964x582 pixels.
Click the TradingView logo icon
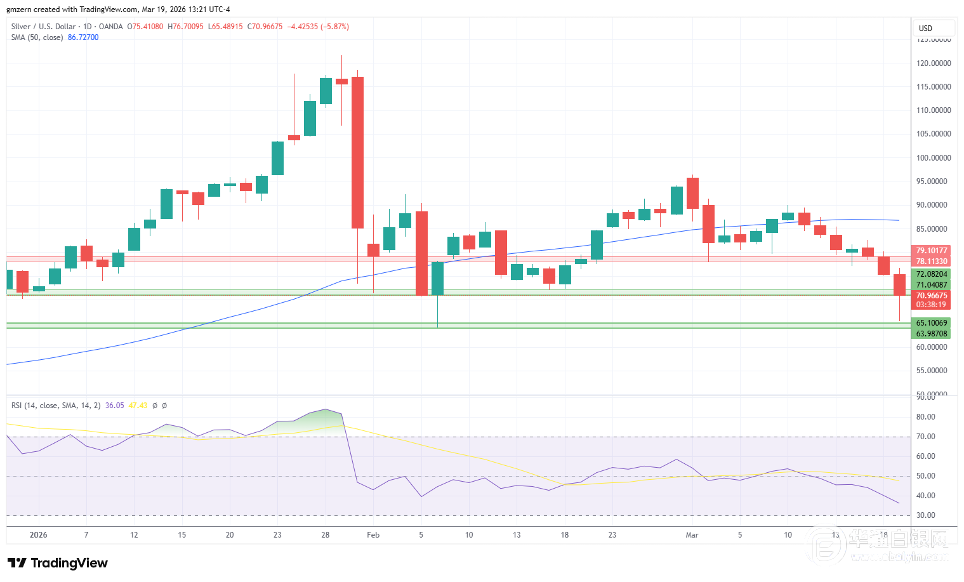tap(17, 563)
